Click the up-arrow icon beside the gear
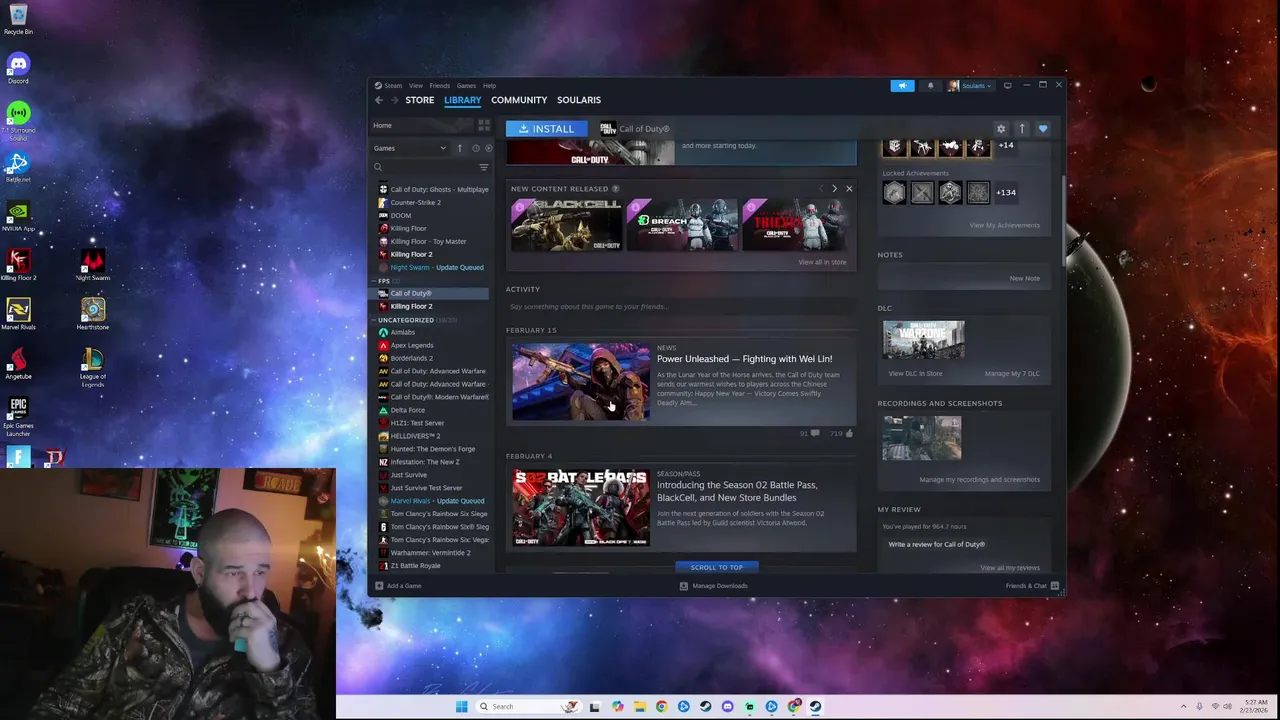 [1021, 128]
